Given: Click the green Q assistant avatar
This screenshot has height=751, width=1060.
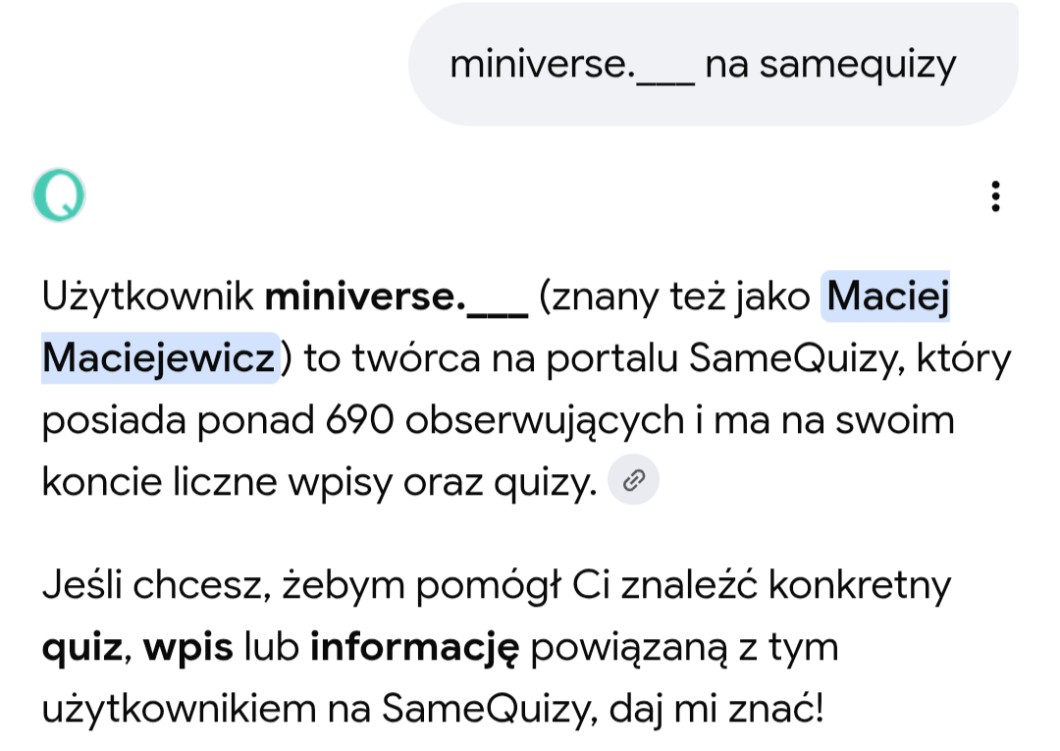Looking at the screenshot, I should pyautogui.click(x=59, y=195).
